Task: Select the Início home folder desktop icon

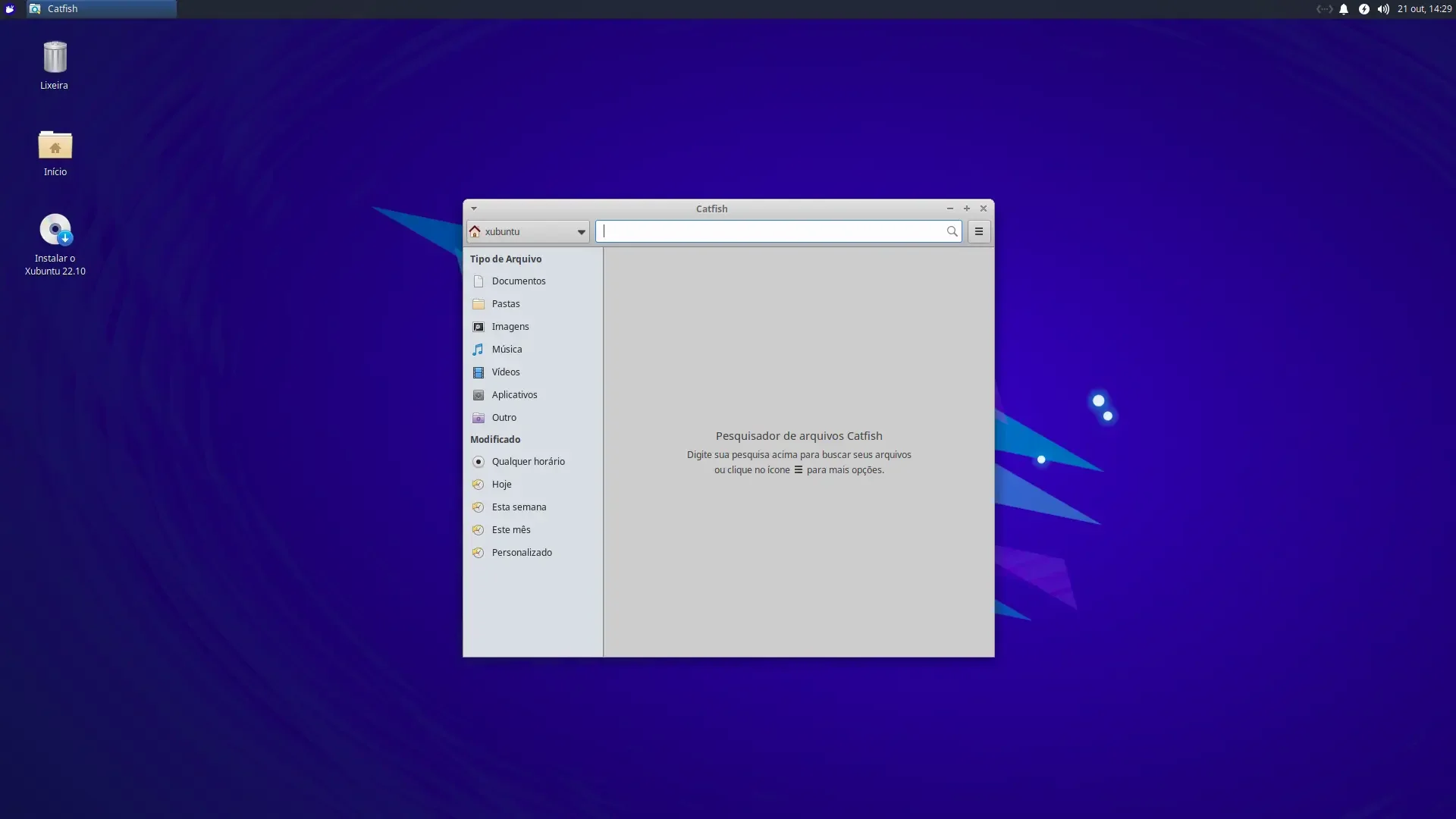Action: pyautogui.click(x=55, y=153)
